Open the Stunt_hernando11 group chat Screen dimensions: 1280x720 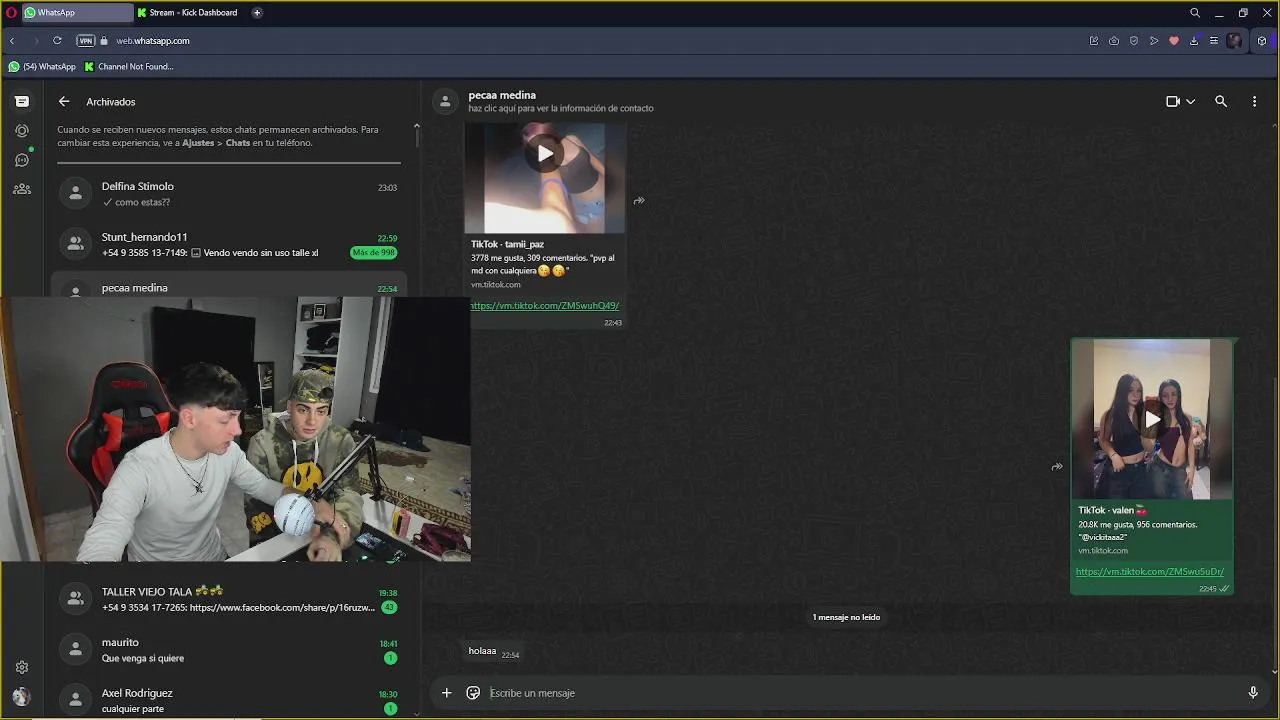coord(229,244)
